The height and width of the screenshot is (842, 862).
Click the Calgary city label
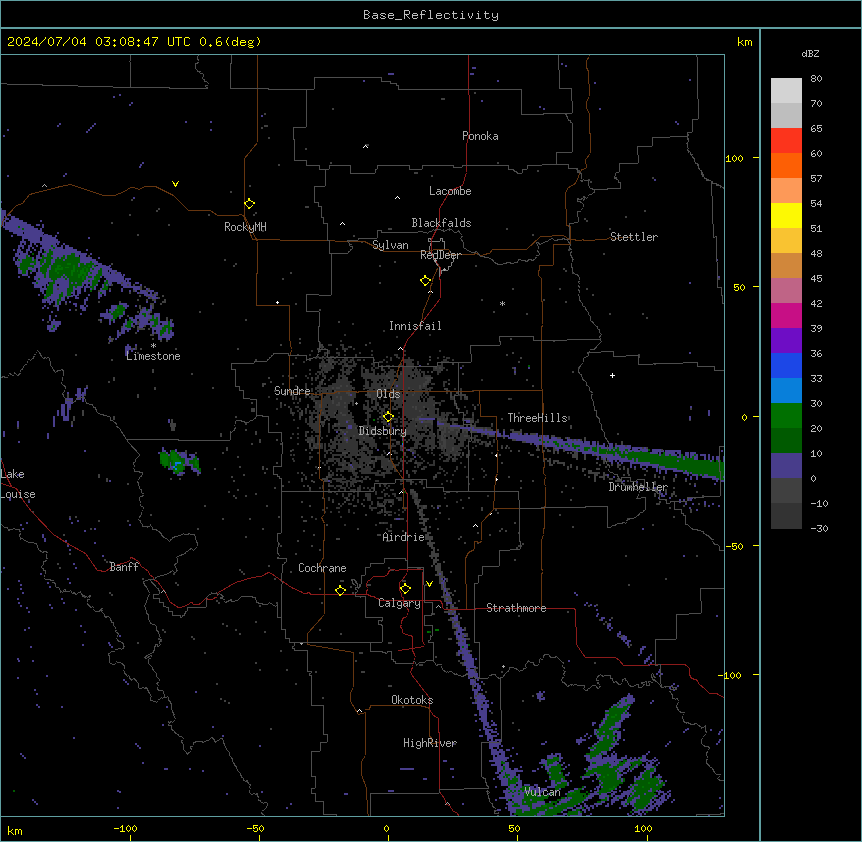(x=399, y=603)
